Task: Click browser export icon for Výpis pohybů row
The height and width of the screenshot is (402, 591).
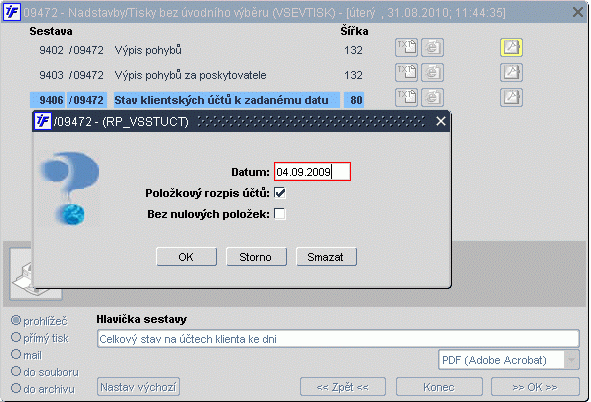Action: tap(432, 47)
